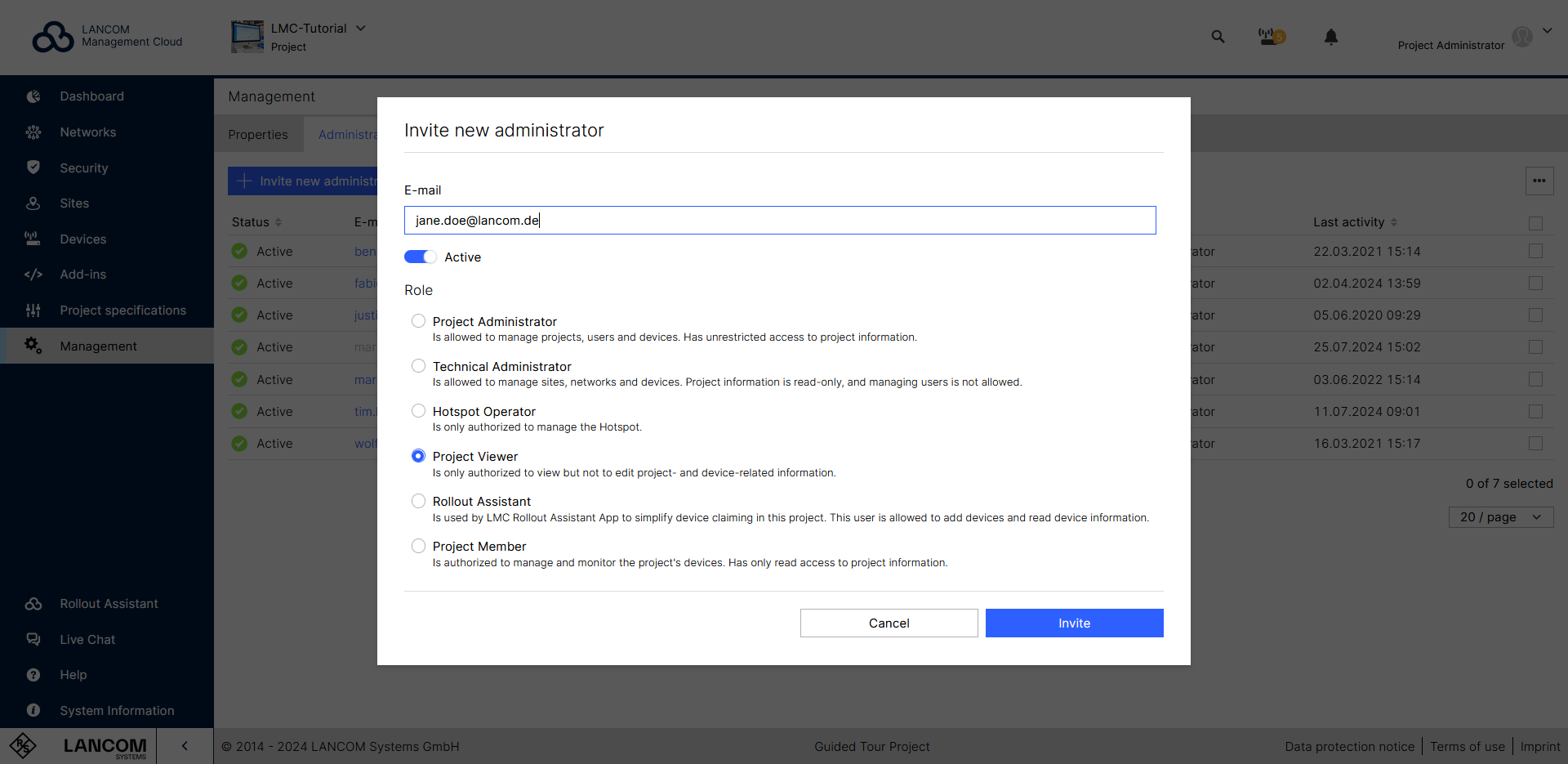Click Guided Tour Project footer text

(x=872, y=746)
